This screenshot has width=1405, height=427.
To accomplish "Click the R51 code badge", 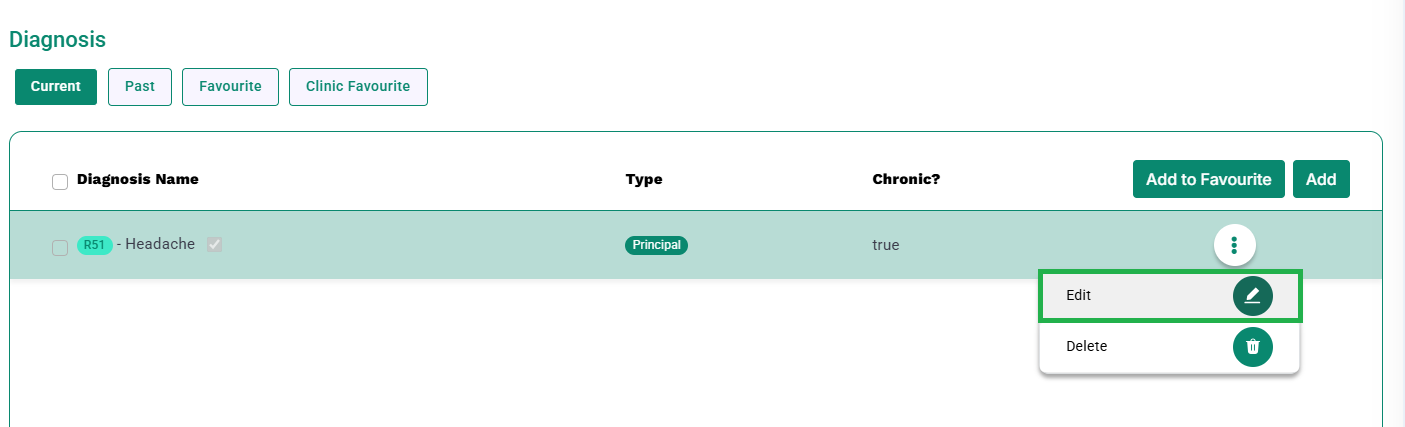I will [x=94, y=245].
